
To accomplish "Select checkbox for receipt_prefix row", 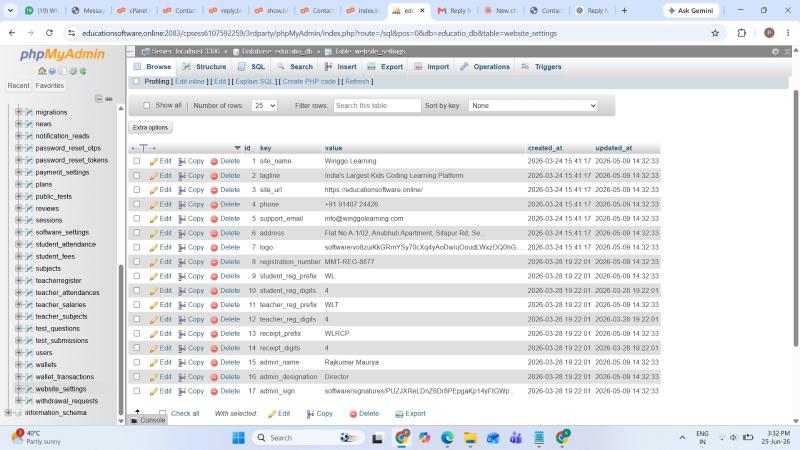I will pyautogui.click(x=137, y=334).
